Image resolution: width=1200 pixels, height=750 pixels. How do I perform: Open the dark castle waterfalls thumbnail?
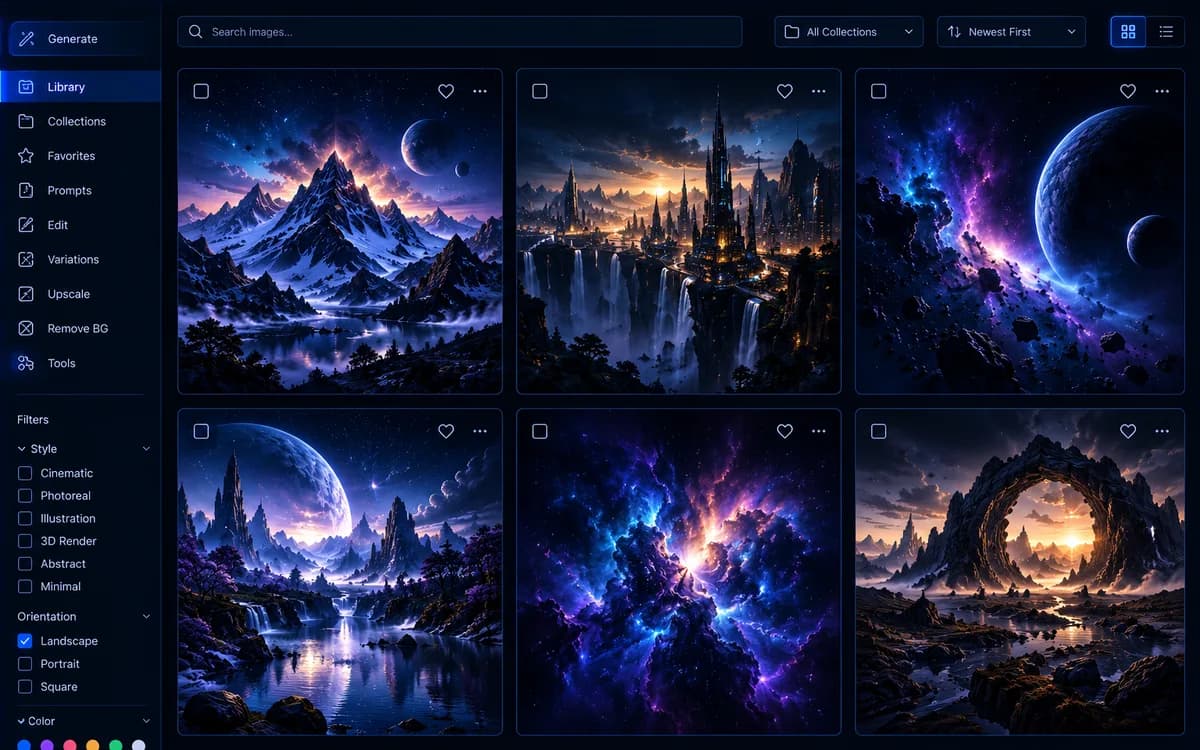679,231
